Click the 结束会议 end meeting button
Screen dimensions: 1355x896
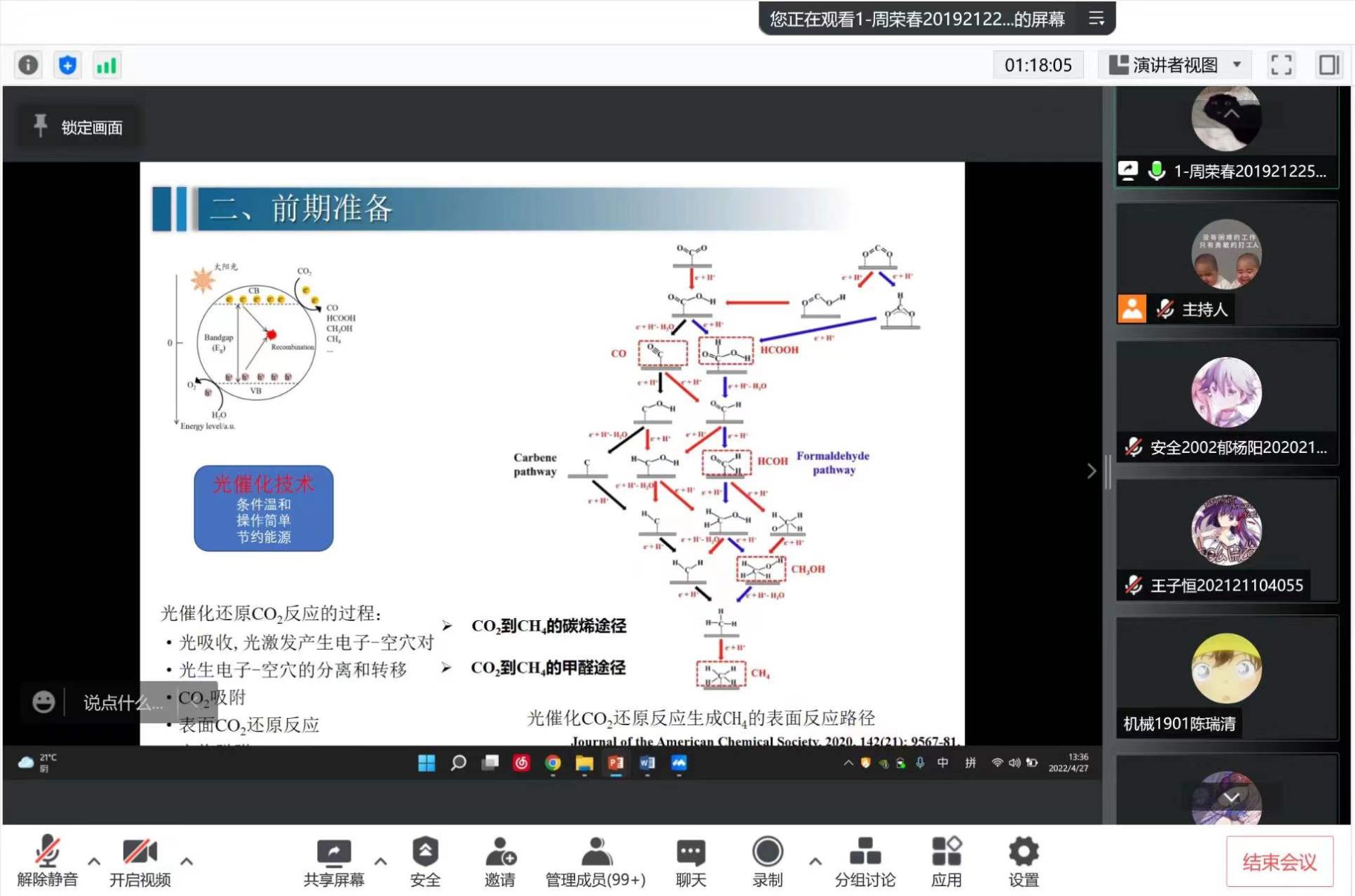[x=1279, y=861]
